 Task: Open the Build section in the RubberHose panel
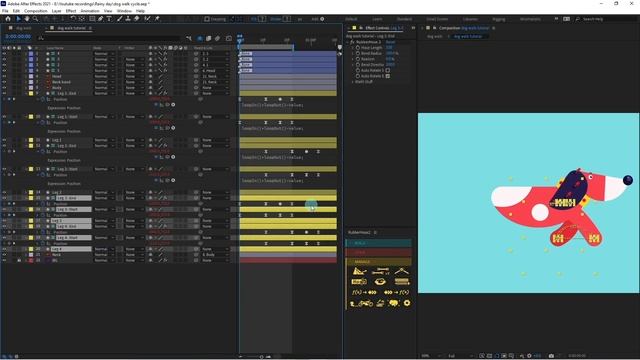[x=379, y=243]
